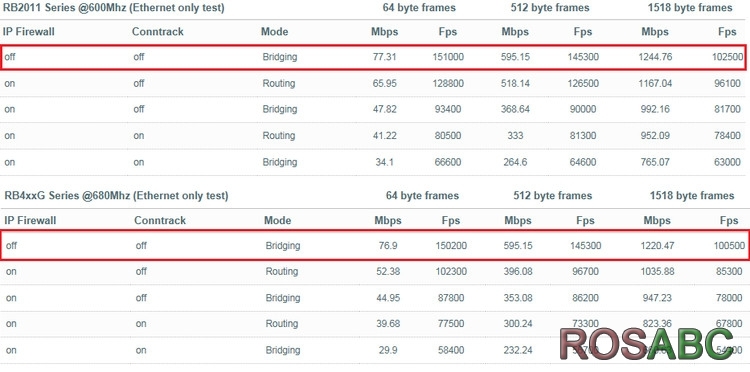750x372 pixels.
Task: Click 1518 byte frames header in RB4xxG
Action: coord(692,196)
